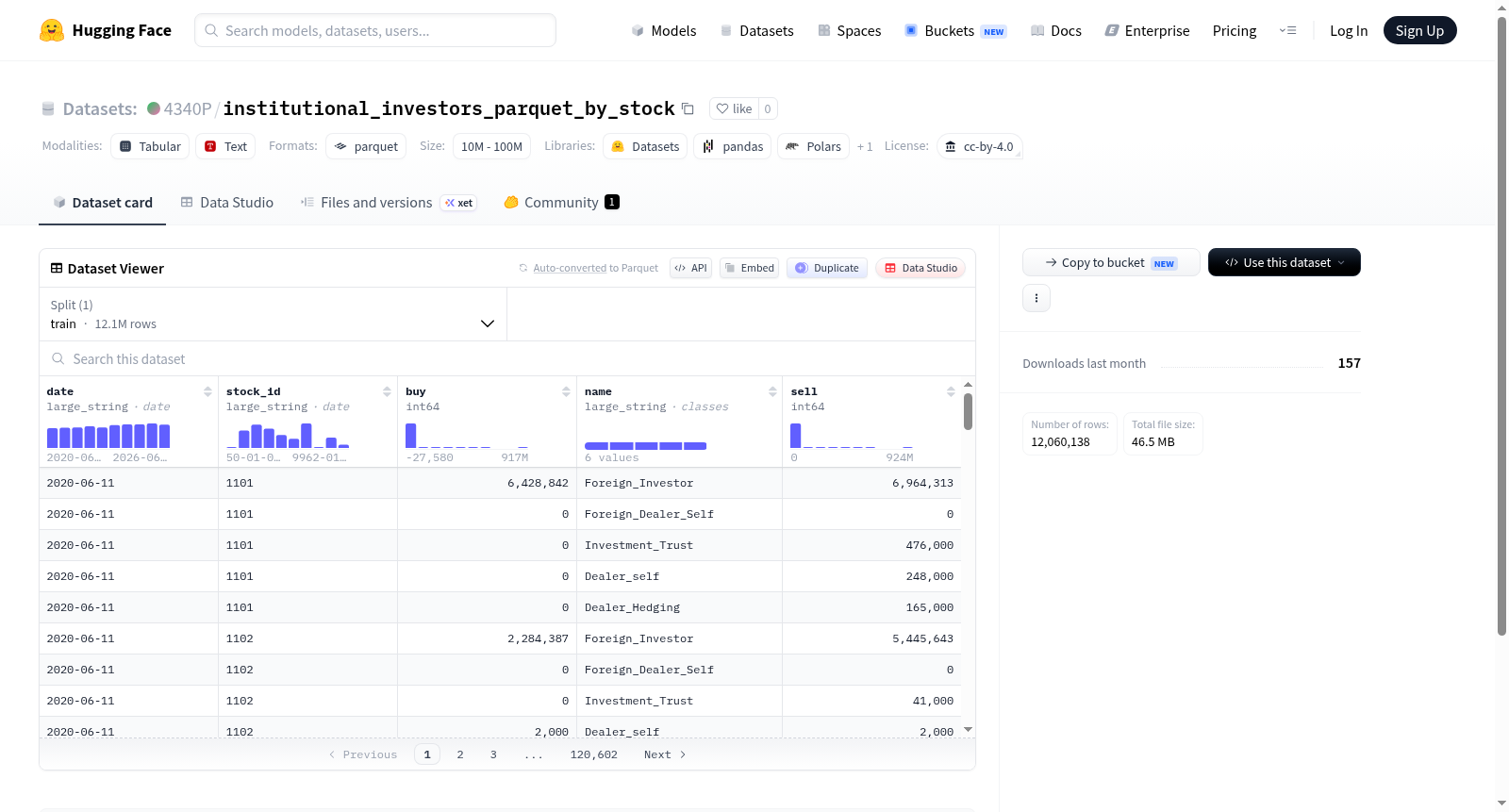
Task: Open the Enterprise nav item
Action: (x=1147, y=30)
